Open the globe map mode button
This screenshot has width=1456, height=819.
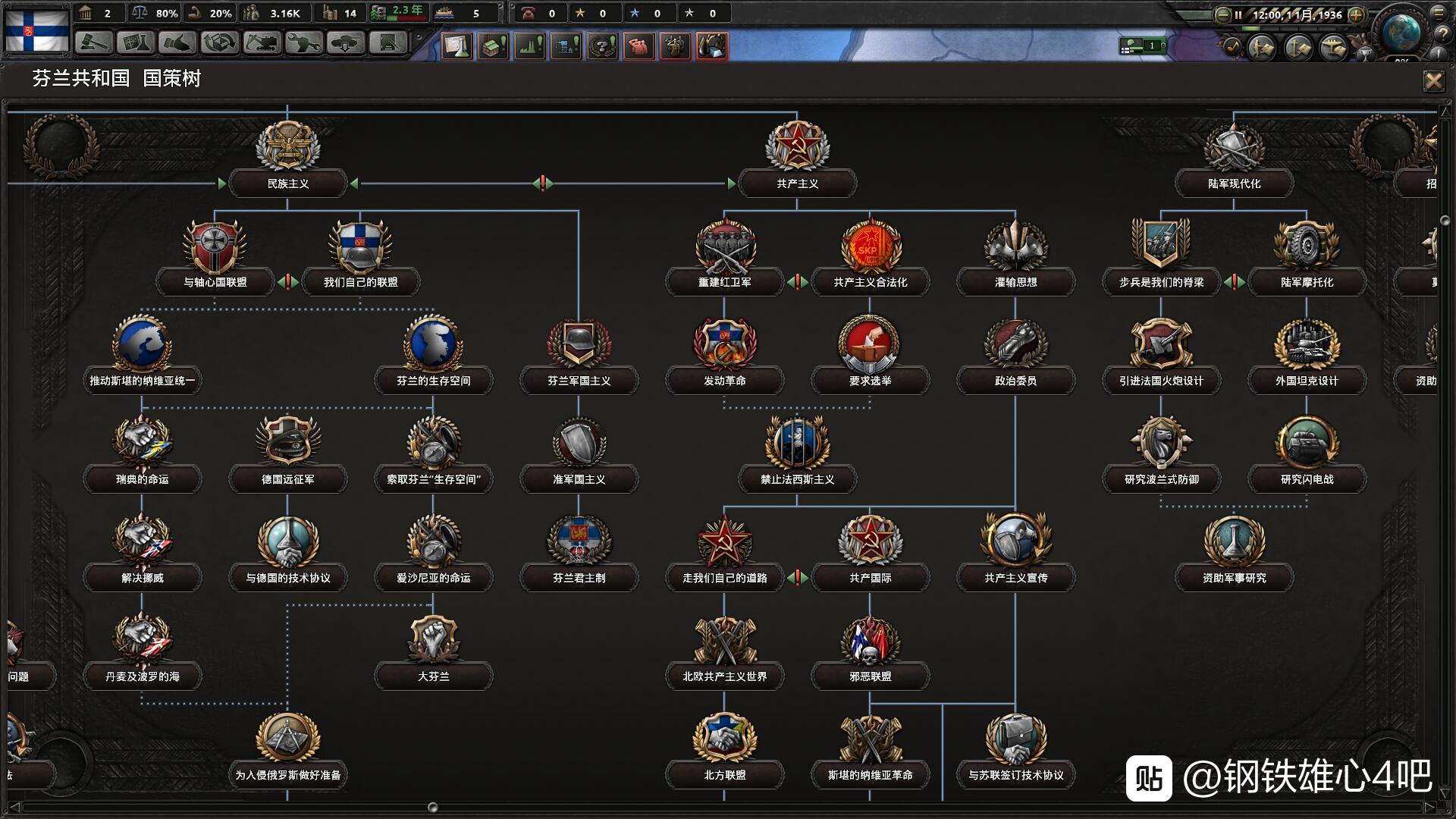click(x=1401, y=32)
